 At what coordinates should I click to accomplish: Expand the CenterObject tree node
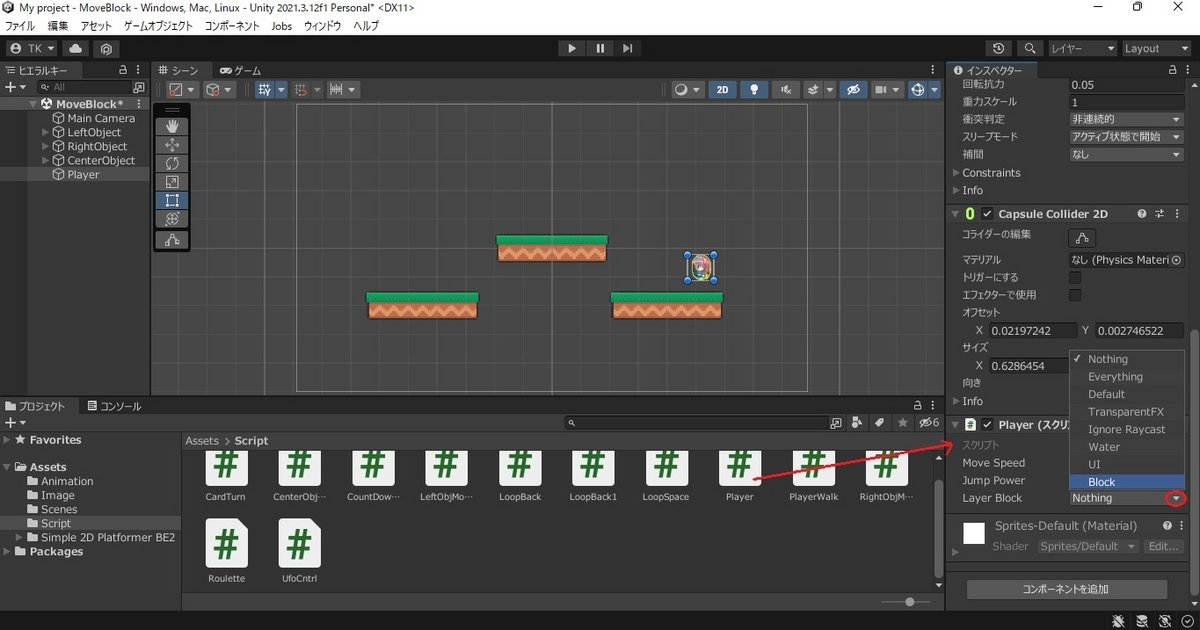pos(46,160)
